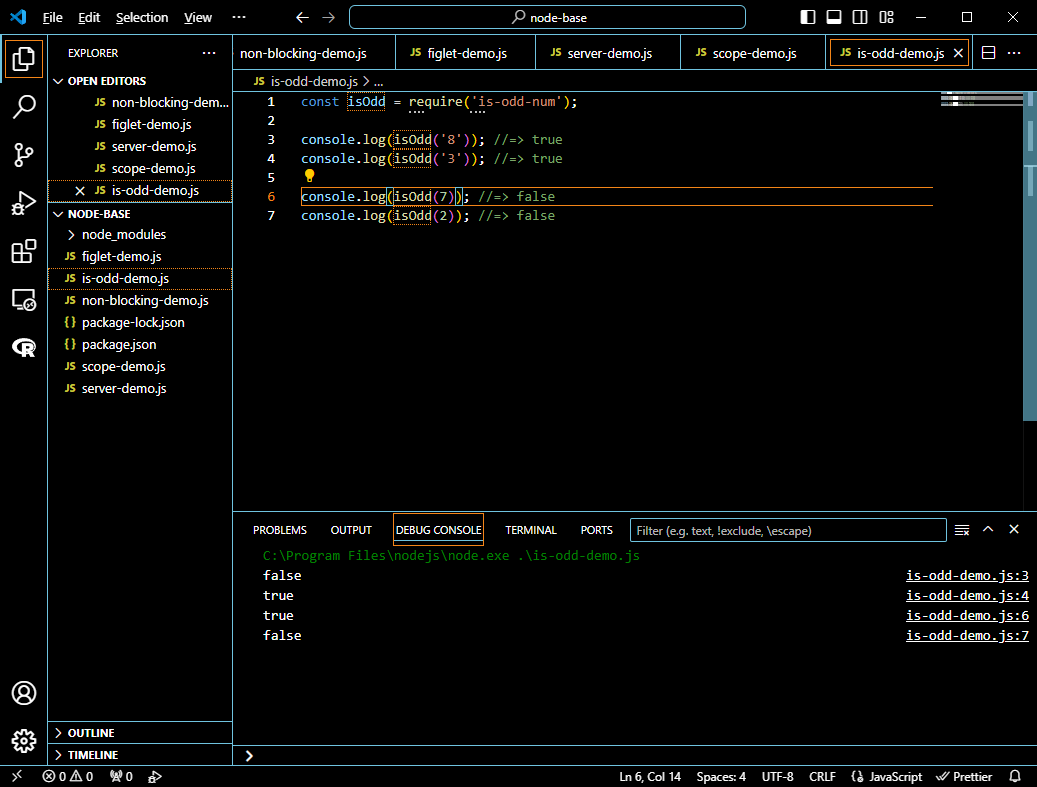
Task: Follow the is-odd-demo.js:7 source link
Action: click(x=967, y=635)
